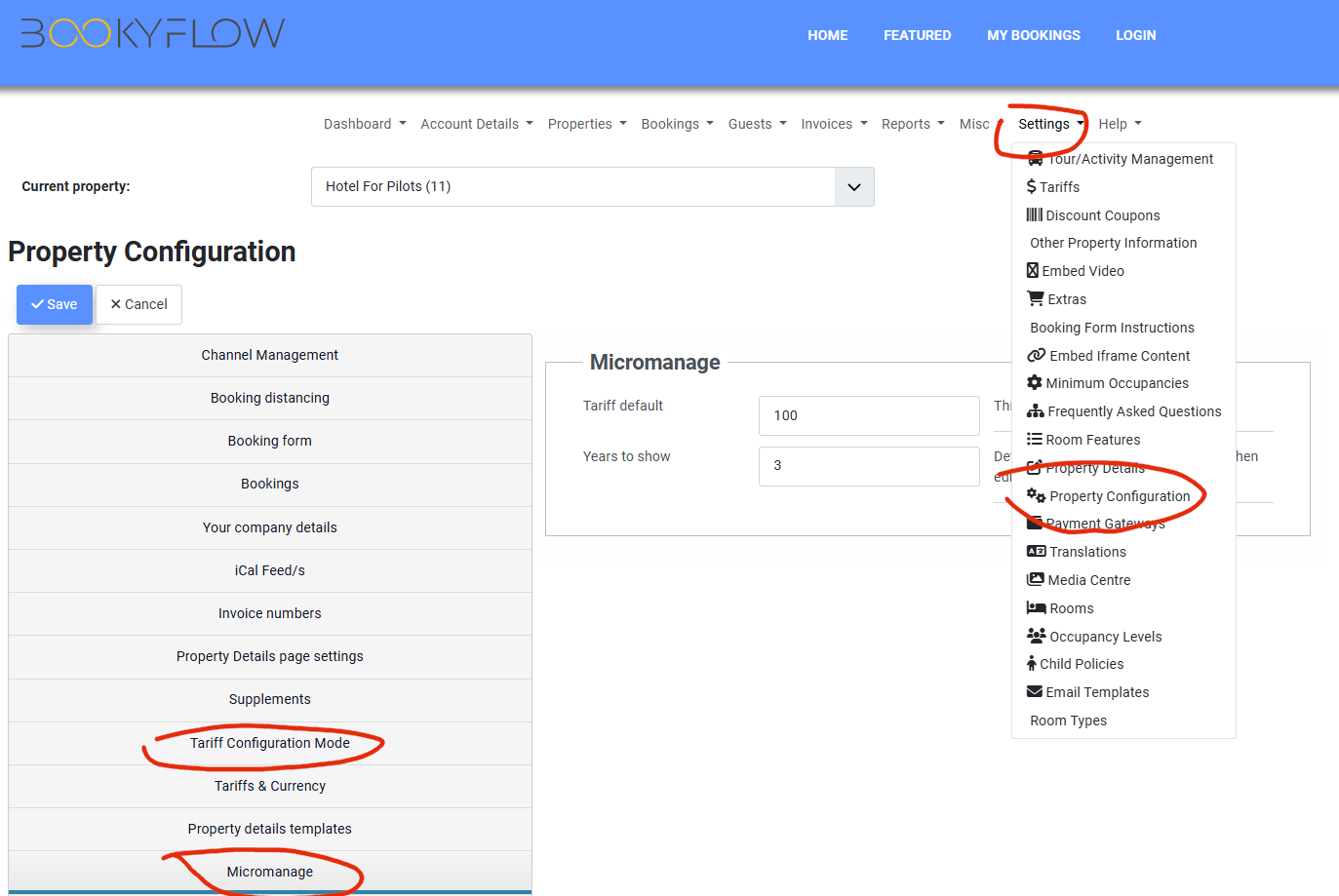Switch to the Booking form section

tap(270, 441)
